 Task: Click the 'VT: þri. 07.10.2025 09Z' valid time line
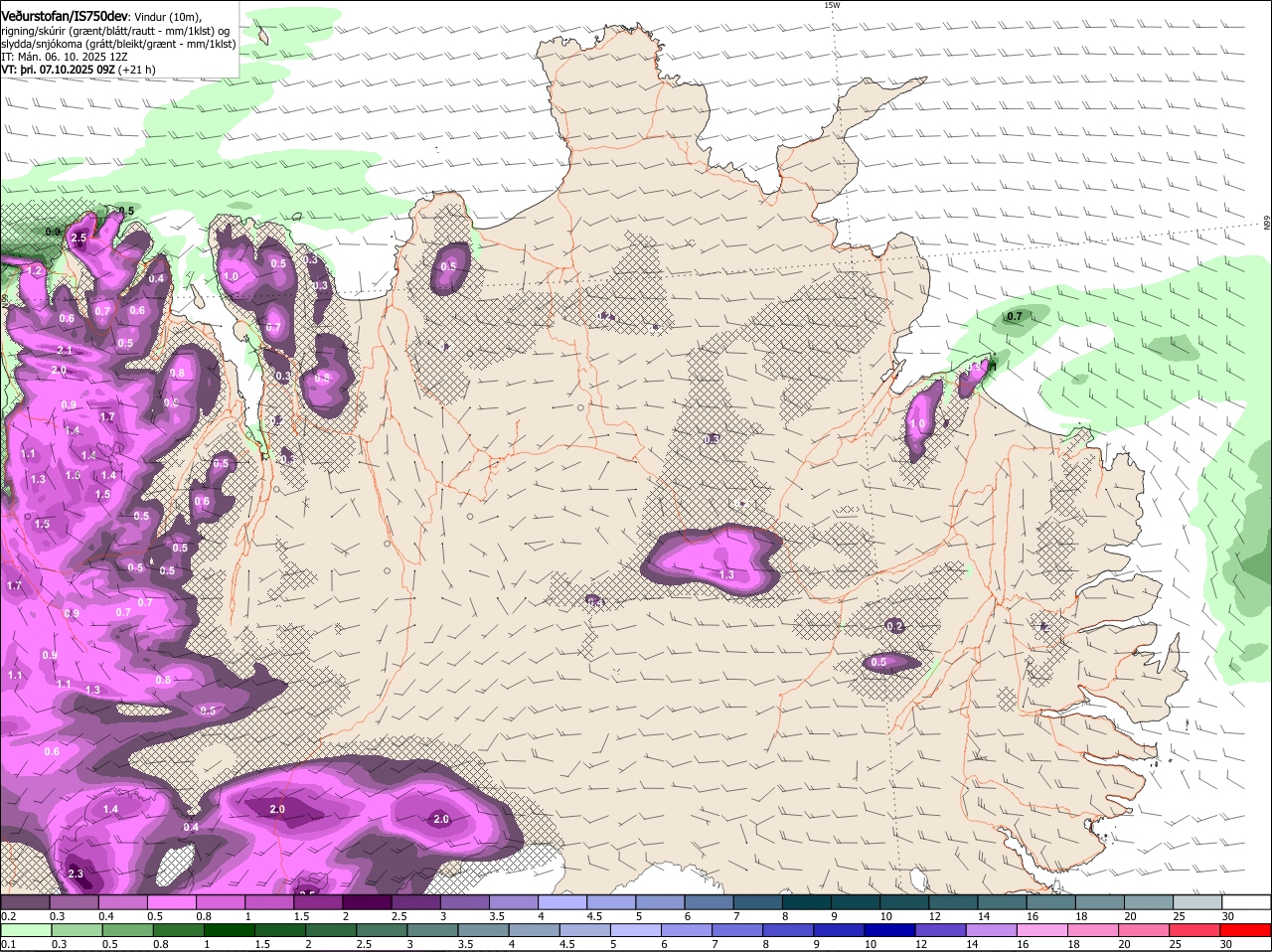point(58,71)
